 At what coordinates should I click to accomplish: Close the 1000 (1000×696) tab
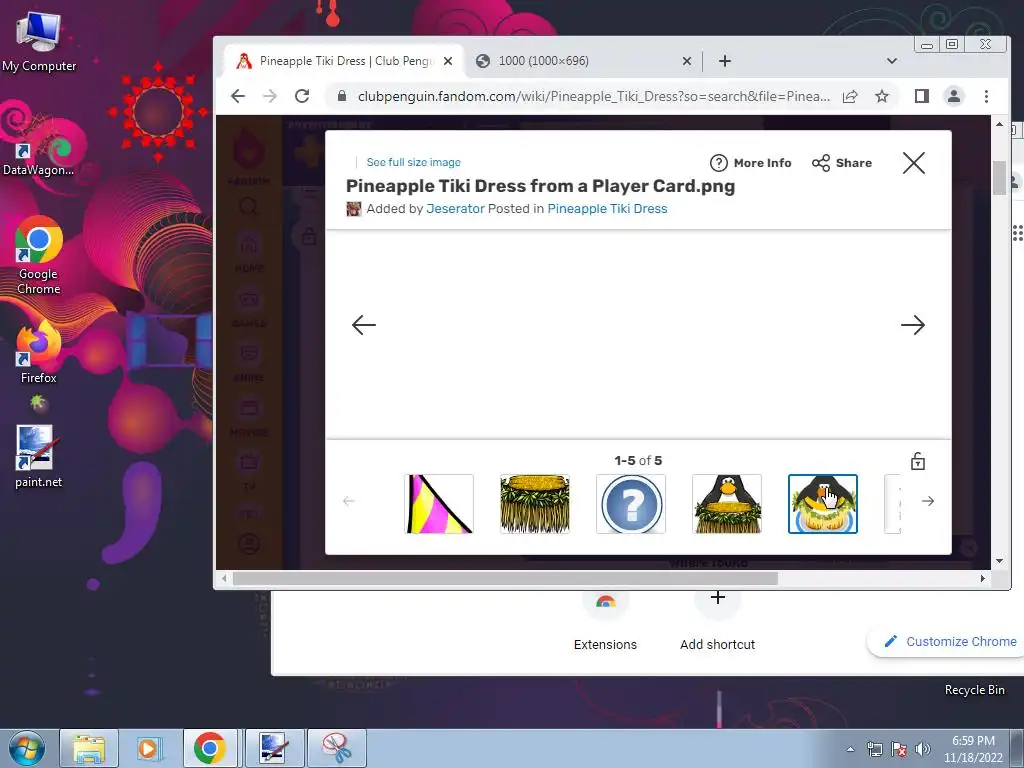(686, 61)
